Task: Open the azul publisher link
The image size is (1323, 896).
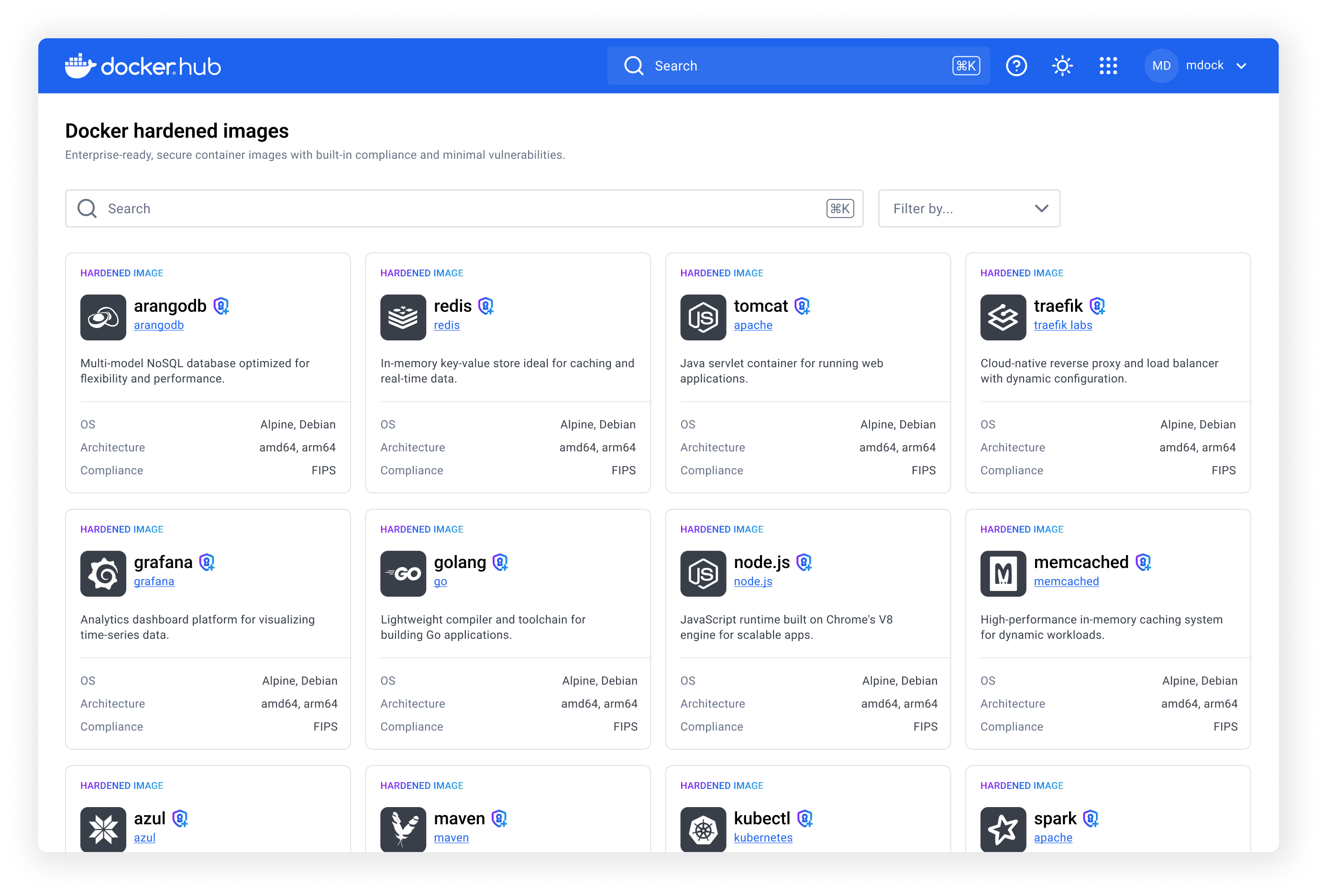Action: click(x=144, y=837)
